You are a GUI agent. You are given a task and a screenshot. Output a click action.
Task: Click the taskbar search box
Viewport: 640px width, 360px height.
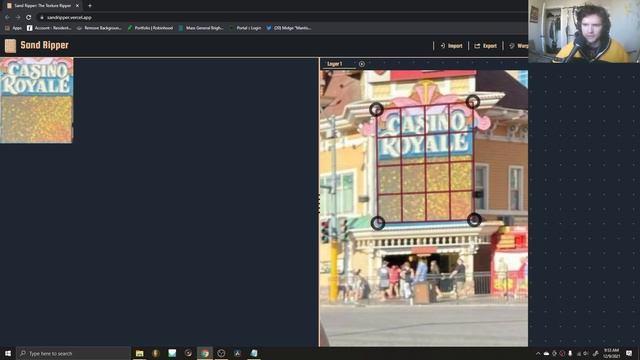[73, 353]
